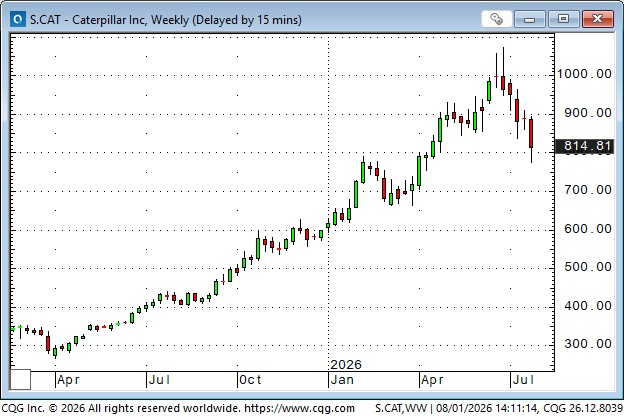Close the S.CAT chart window
This screenshot has width=624, height=416.
click(597, 19)
